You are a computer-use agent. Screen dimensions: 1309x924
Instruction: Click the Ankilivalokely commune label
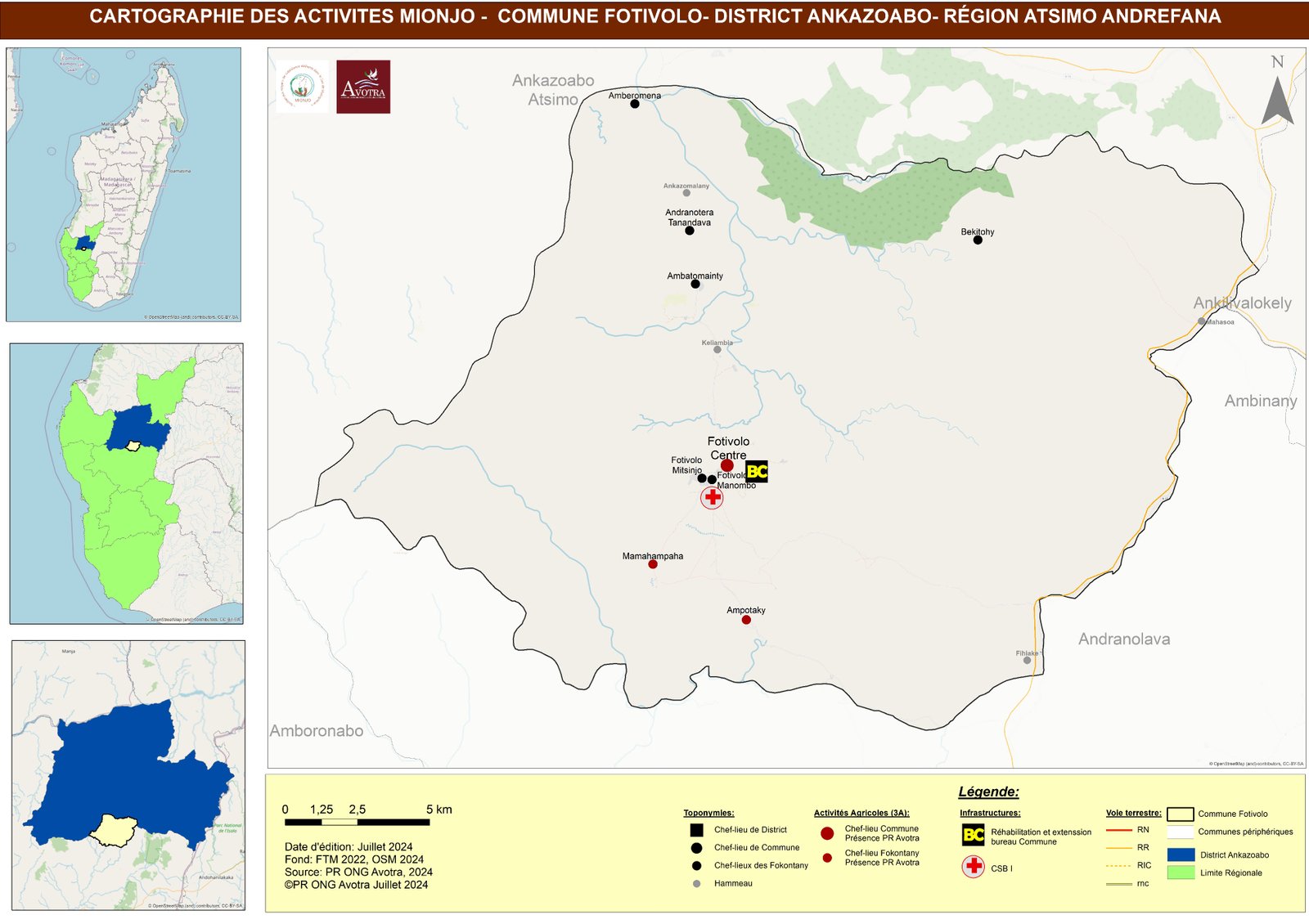(x=1243, y=303)
